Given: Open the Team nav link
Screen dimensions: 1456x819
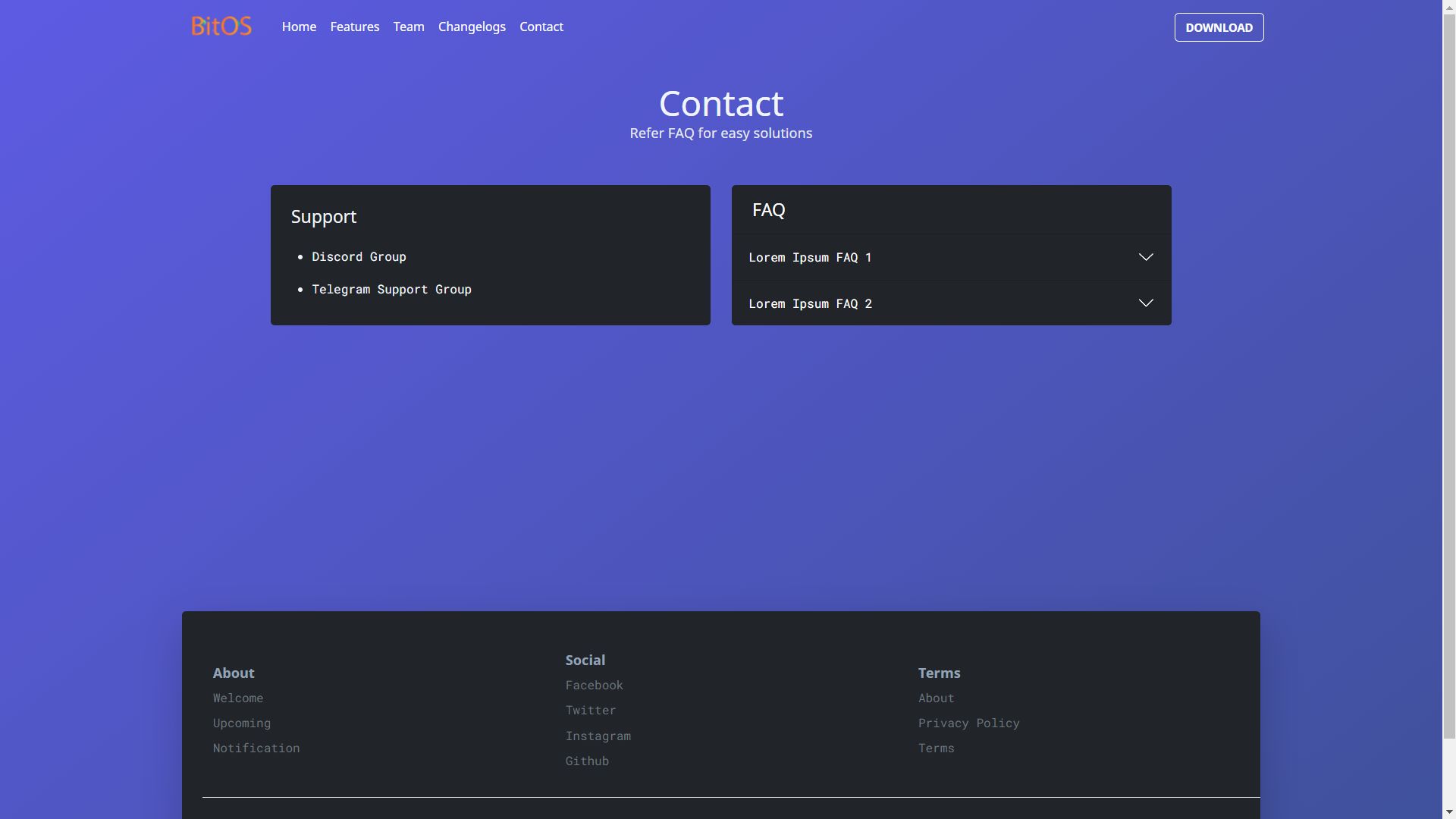Looking at the screenshot, I should coord(408,27).
